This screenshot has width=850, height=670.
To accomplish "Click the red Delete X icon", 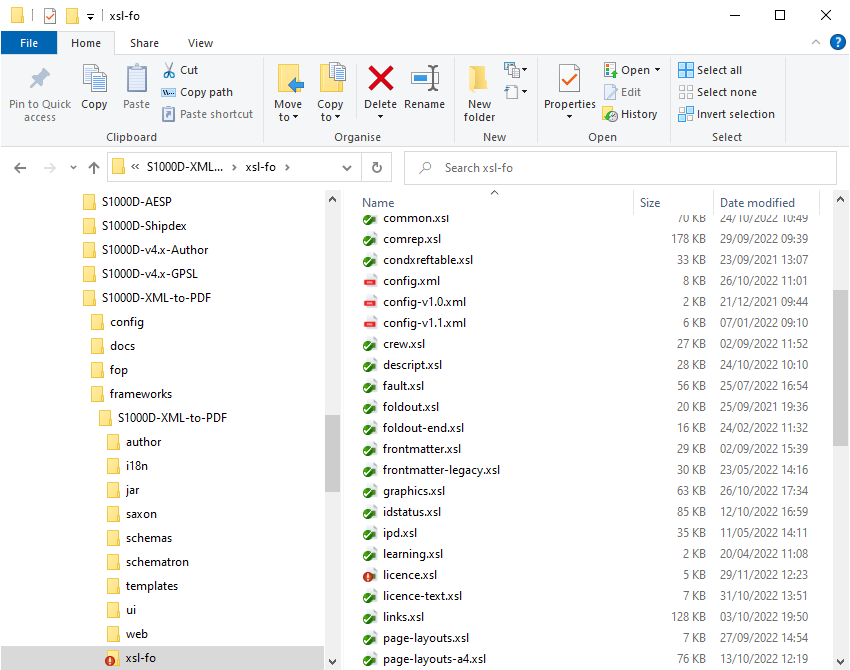I will click(x=381, y=78).
